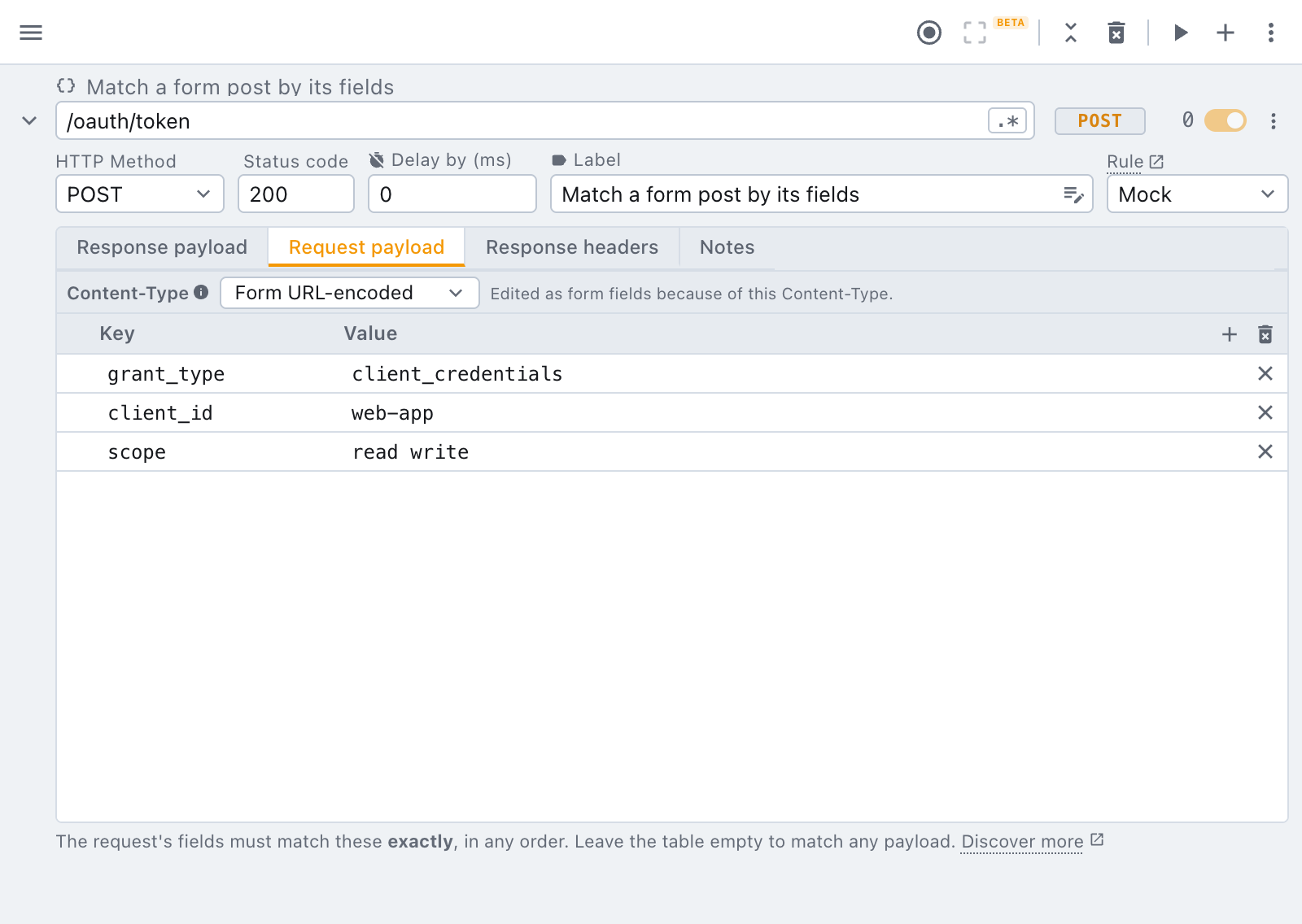Open the Form URL-encoded dropdown
This screenshot has width=1302, height=924.
click(350, 293)
